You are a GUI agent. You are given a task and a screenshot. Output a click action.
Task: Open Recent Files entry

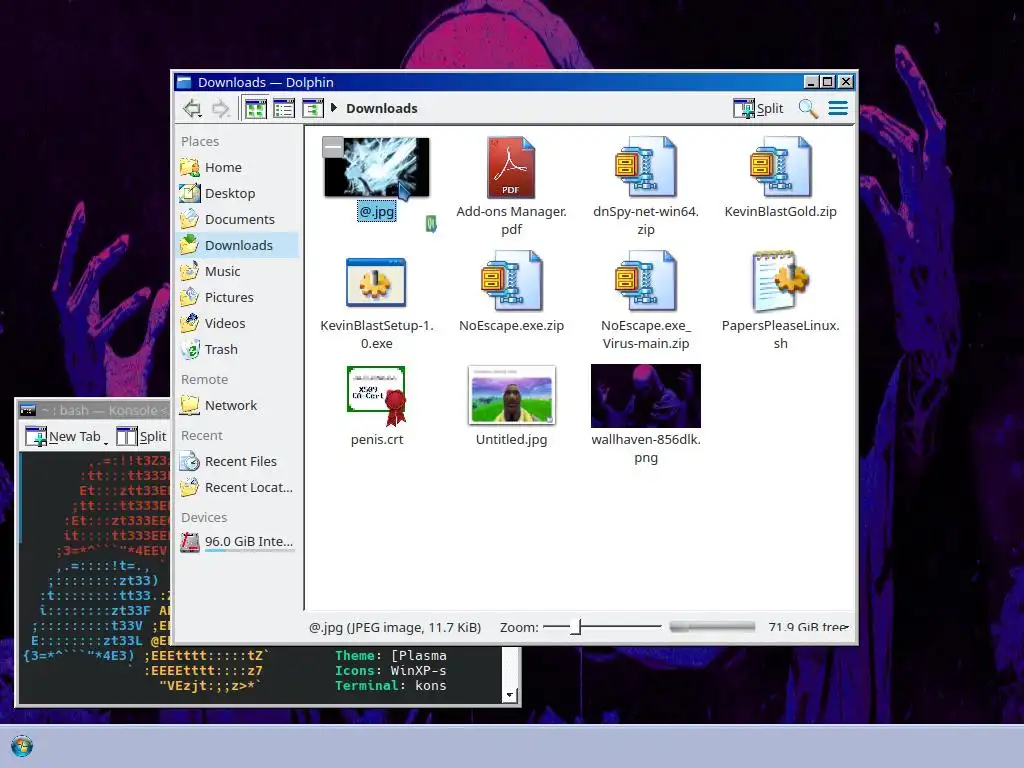point(238,462)
